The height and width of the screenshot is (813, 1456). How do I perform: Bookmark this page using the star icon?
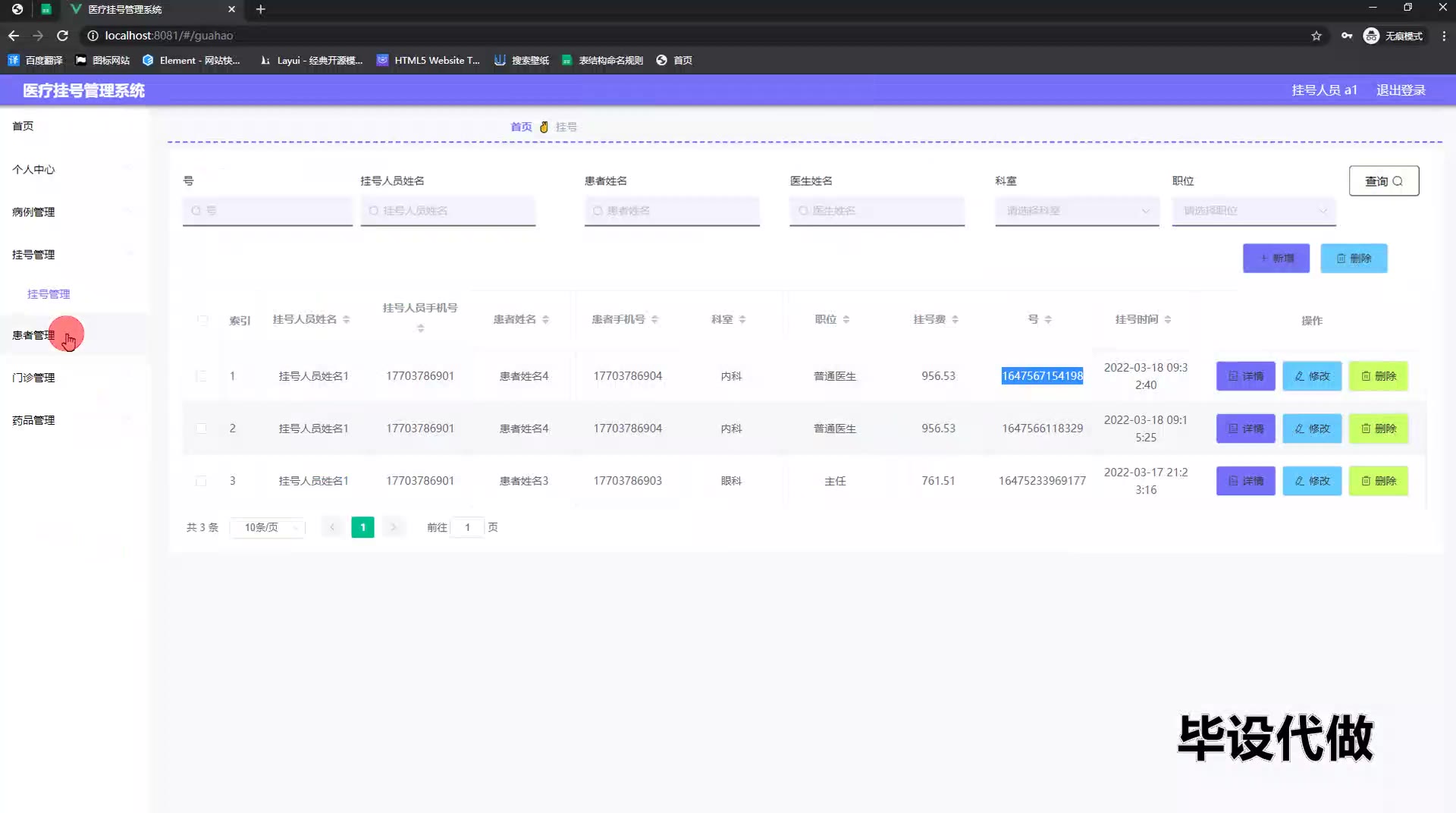pos(1316,36)
